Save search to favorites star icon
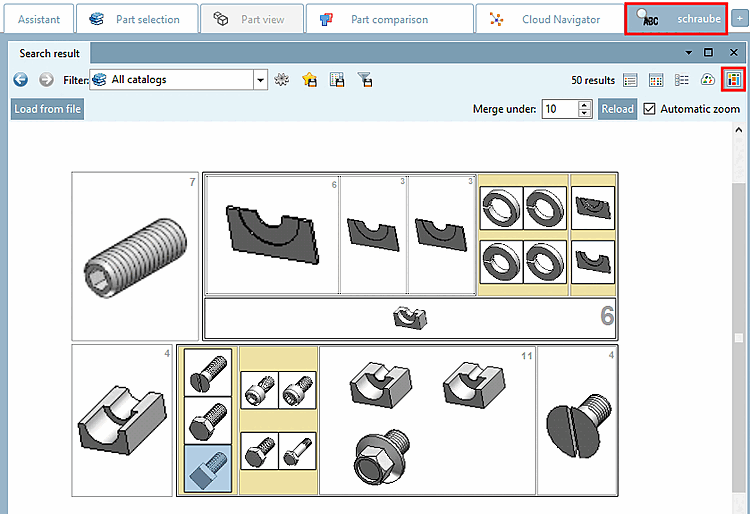This screenshot has width=750, height=514. 309,79
